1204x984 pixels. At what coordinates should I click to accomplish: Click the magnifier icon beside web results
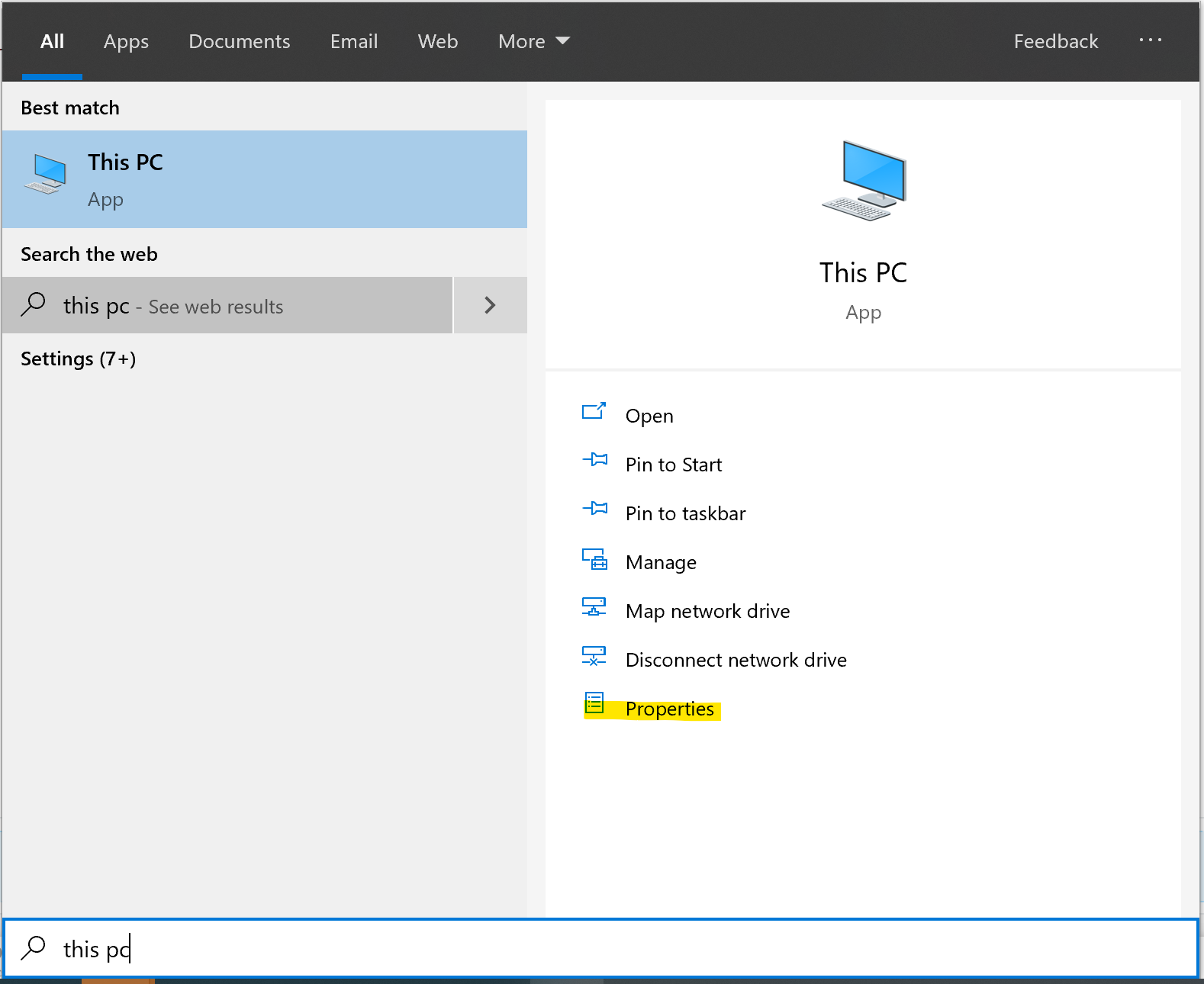(x=34, y=304)
